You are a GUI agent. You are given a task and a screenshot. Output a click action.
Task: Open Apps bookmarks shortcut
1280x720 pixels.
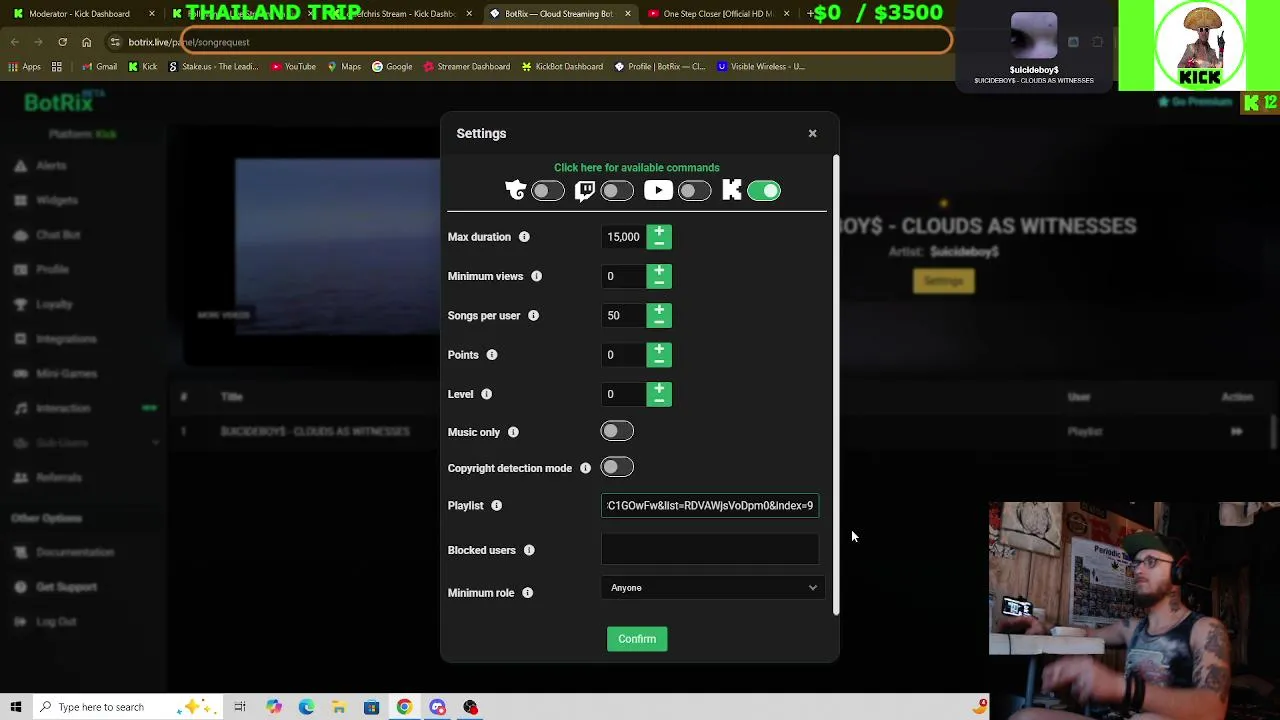(24, 67)
